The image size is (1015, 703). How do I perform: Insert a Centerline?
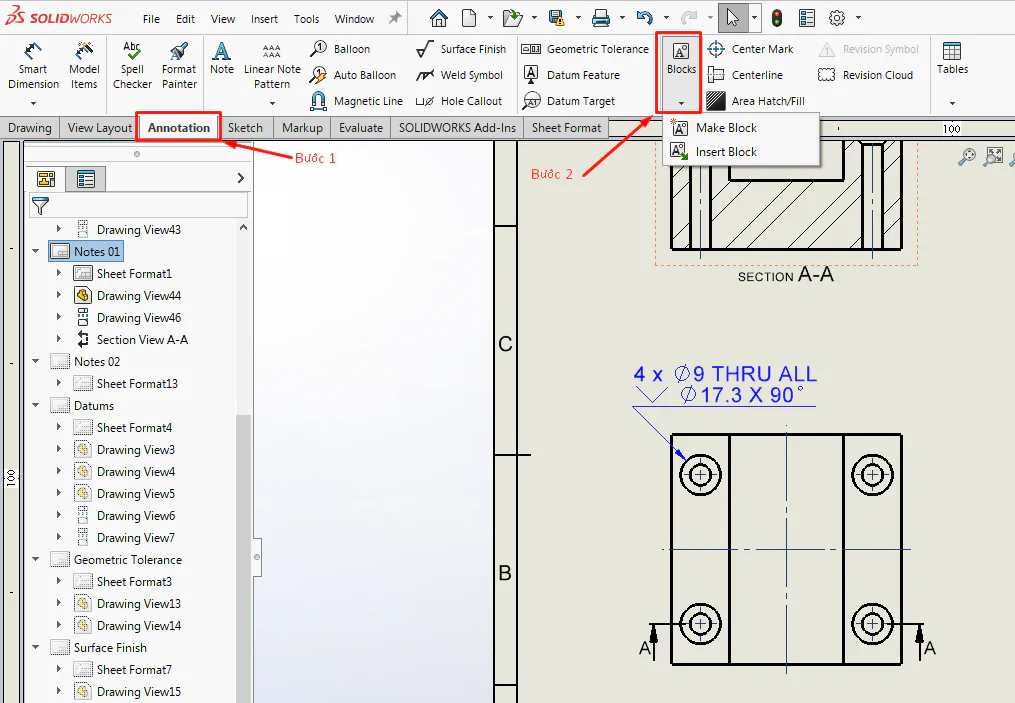pyautogui.click(x=745, y=75)
